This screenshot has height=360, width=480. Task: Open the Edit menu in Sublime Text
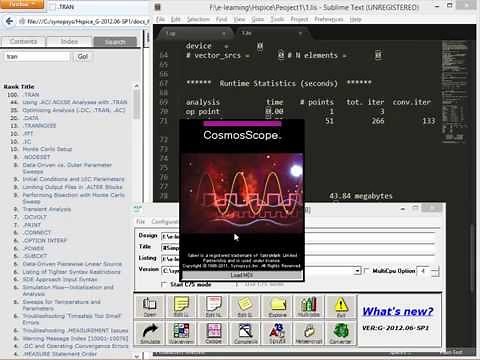click(175, 20)
